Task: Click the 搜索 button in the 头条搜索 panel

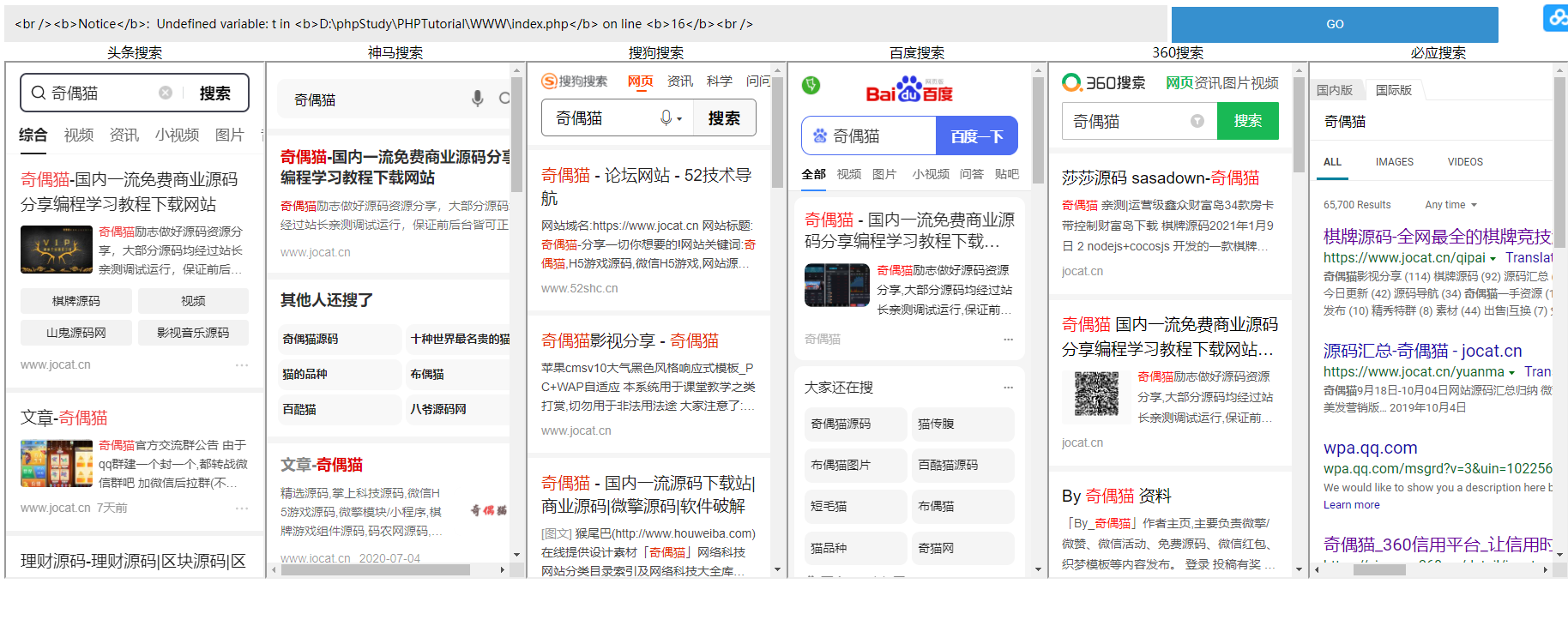Action: tap(214, 93)
